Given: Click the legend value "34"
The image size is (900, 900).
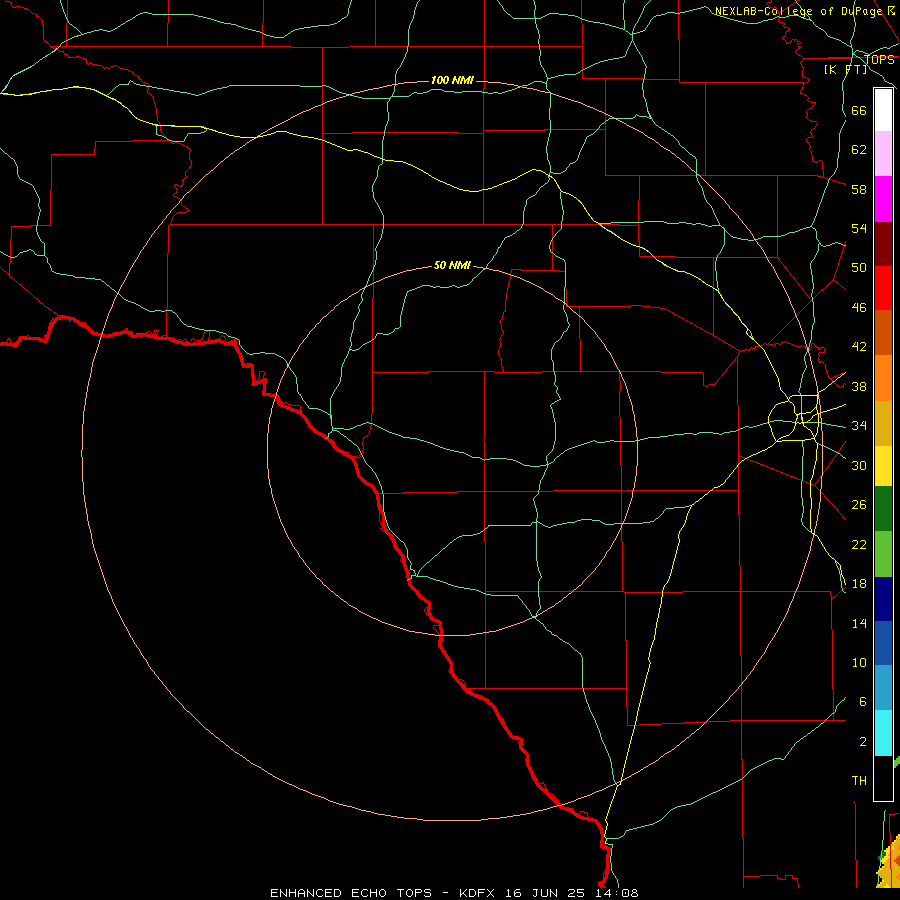Looking at the screenshot, I should [x=859, y=426].
